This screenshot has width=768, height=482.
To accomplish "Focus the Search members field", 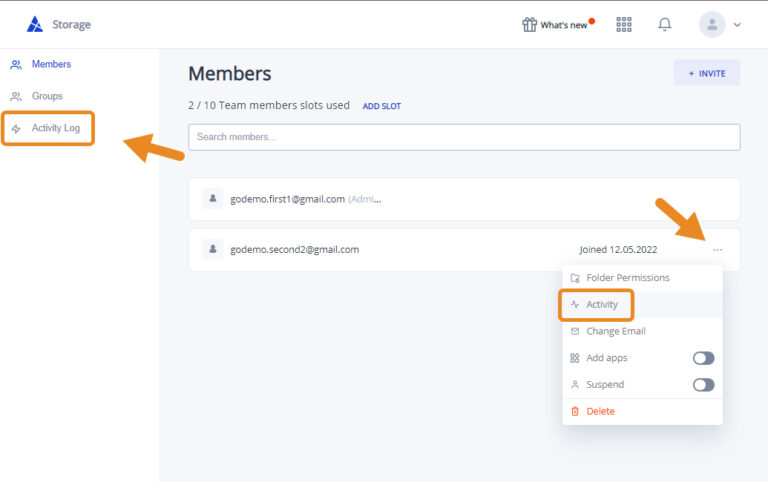I will [x=464, y=137].
